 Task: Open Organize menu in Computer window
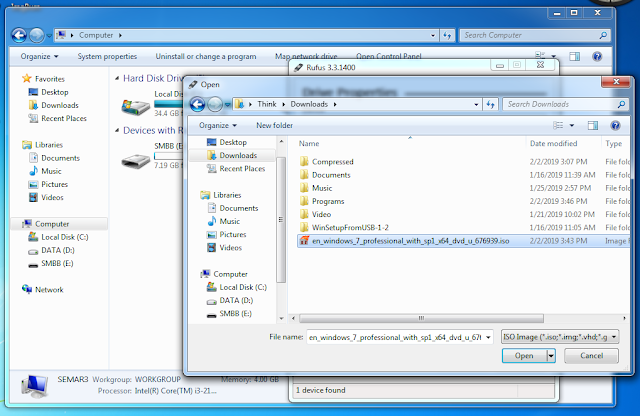(39, 56)
